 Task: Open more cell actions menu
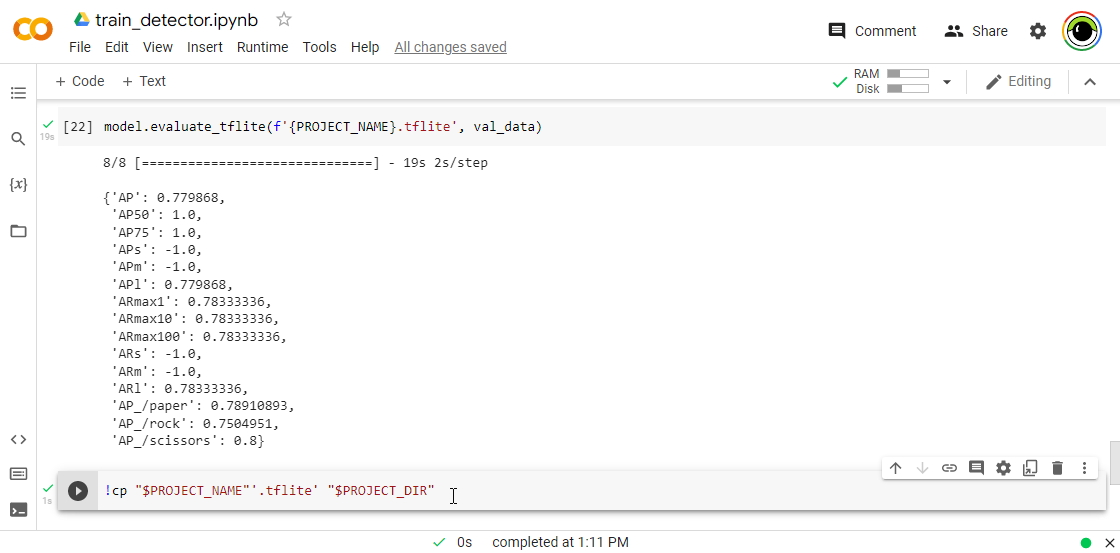point(1084,468)
